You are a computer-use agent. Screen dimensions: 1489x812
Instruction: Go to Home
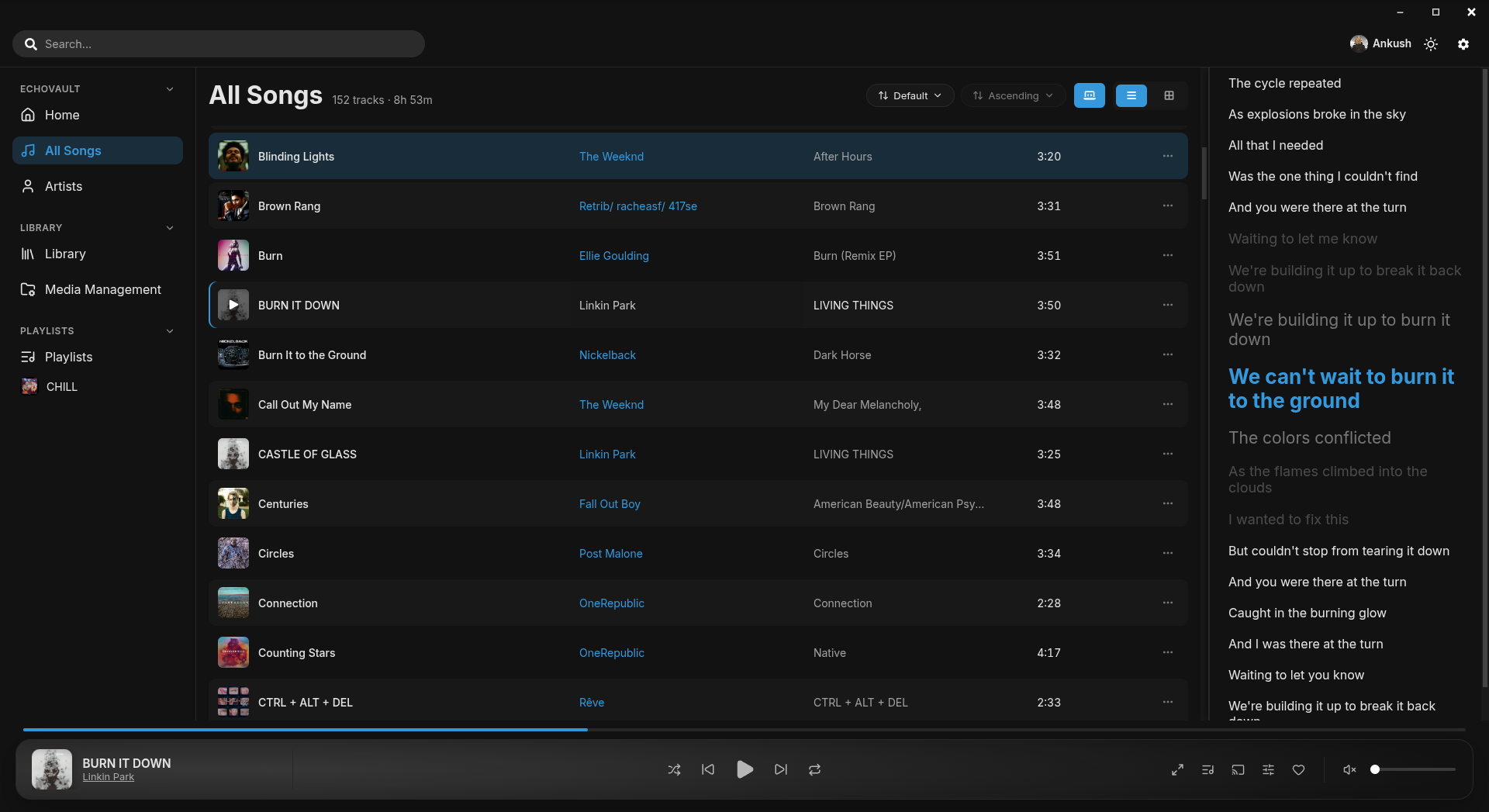(x=98, y=115)
